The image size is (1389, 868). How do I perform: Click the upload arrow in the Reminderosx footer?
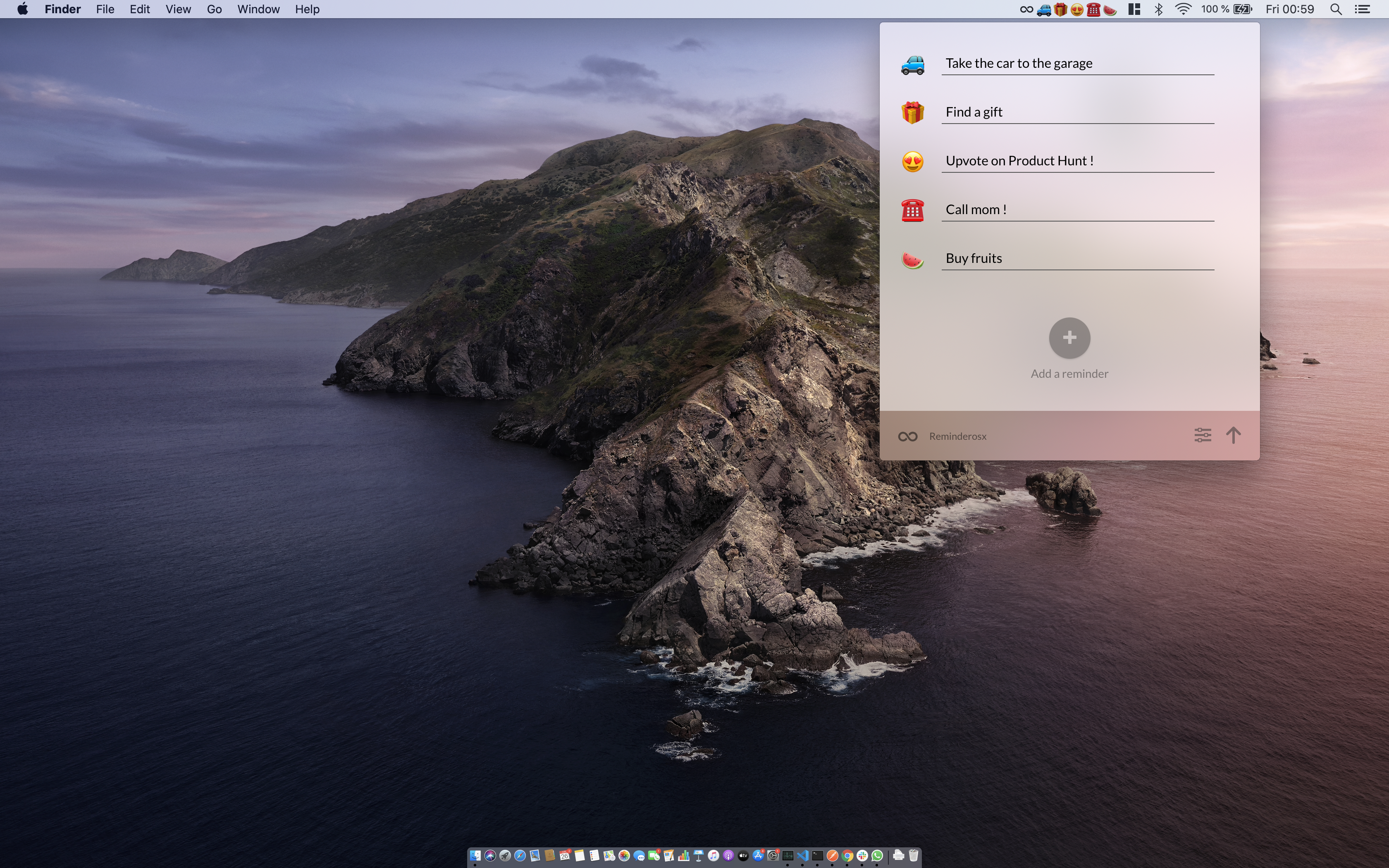tap(1235, 435)
